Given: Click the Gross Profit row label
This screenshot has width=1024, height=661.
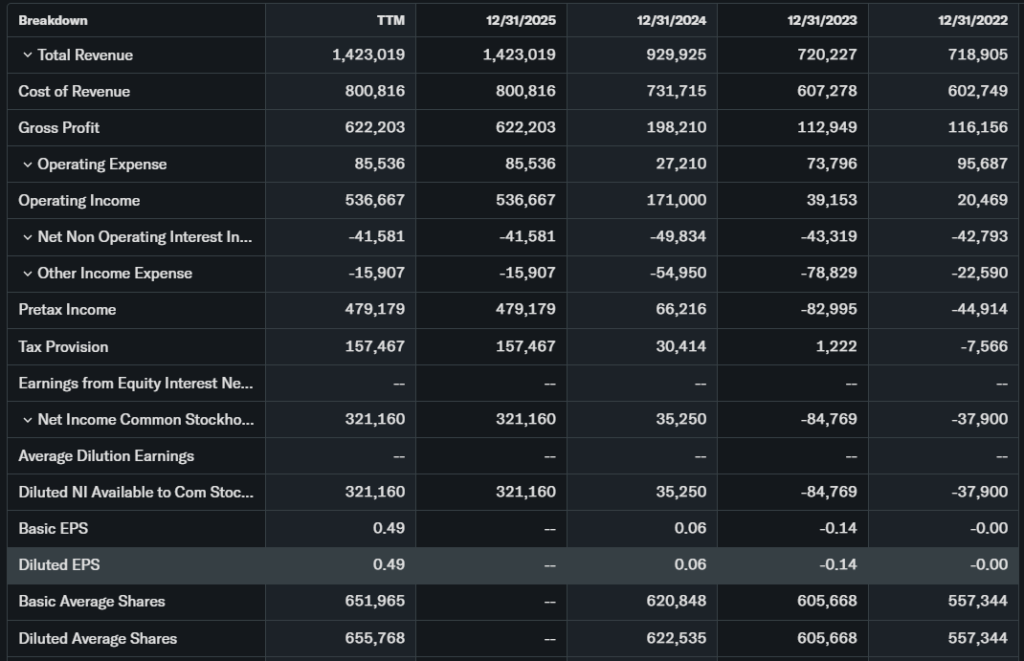Looking at the screenshot, I should [x=59, y=128].
